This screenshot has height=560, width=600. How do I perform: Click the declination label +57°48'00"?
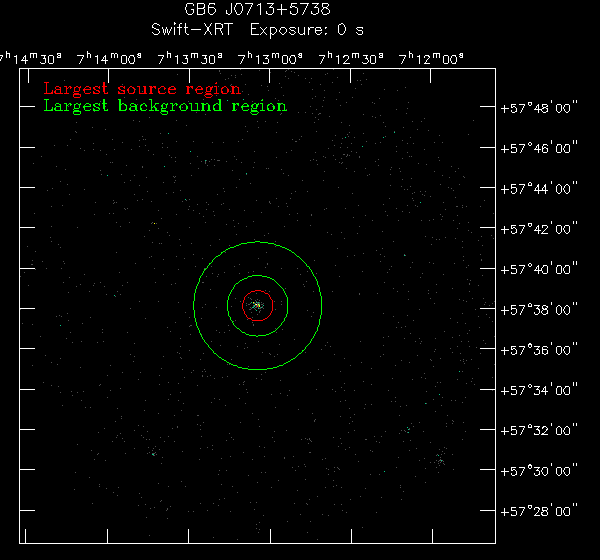[x=539, y=108]
